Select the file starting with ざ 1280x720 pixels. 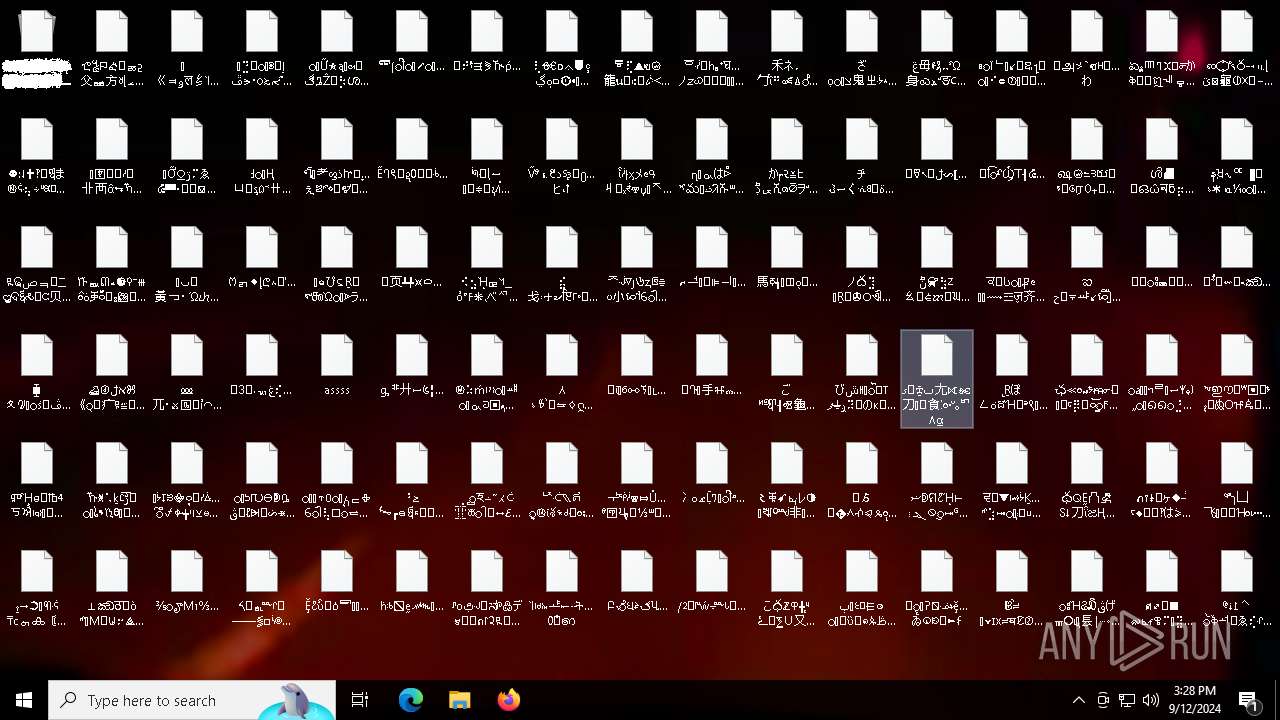[x=862, y=48]
